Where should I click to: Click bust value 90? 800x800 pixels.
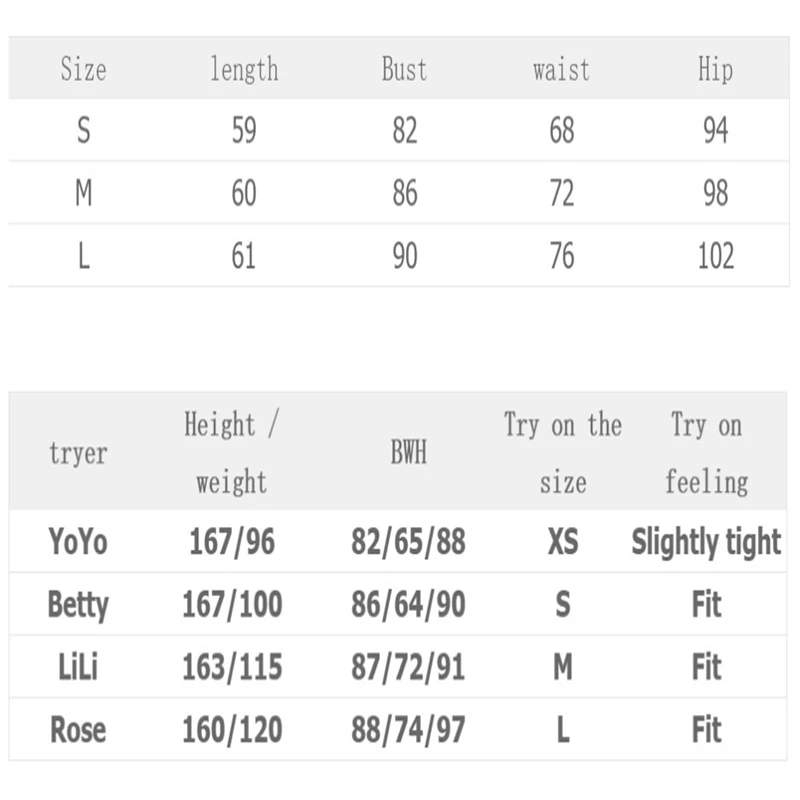click(x=405, y=256)
